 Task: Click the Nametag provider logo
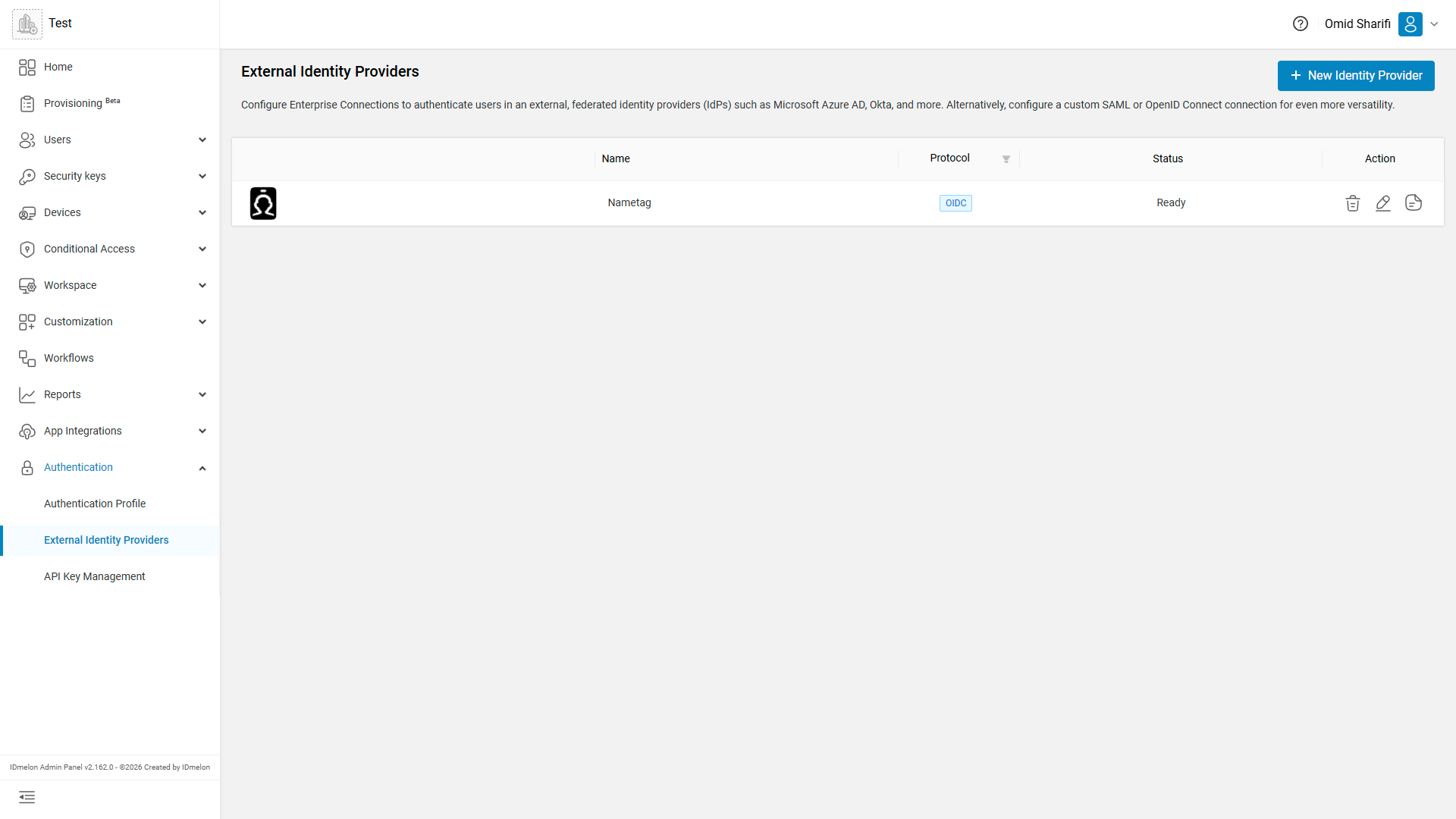coord(263,203)
